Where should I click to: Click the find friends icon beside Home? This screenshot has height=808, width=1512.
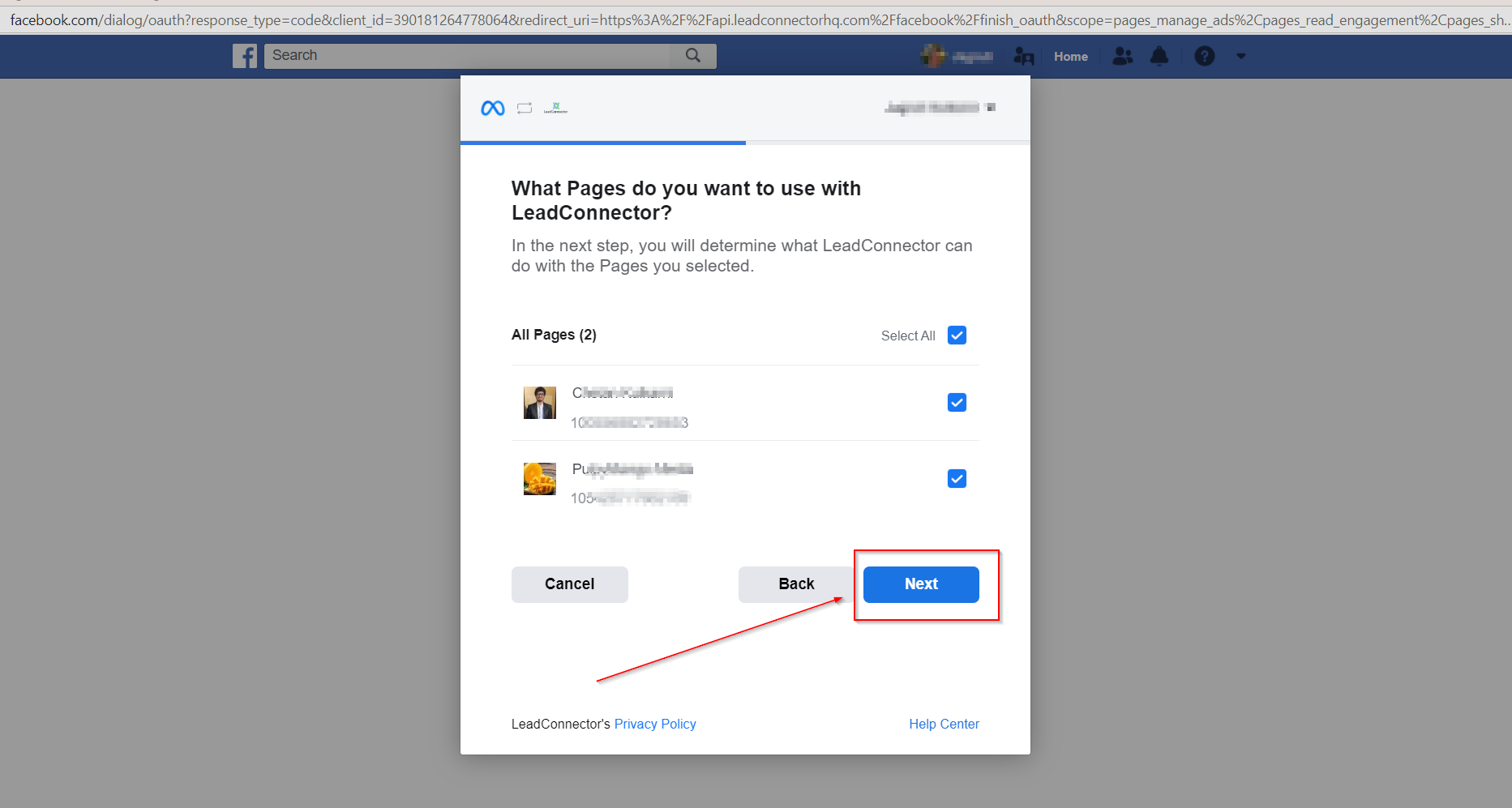pyautogui.click(x=1024, y=56)
